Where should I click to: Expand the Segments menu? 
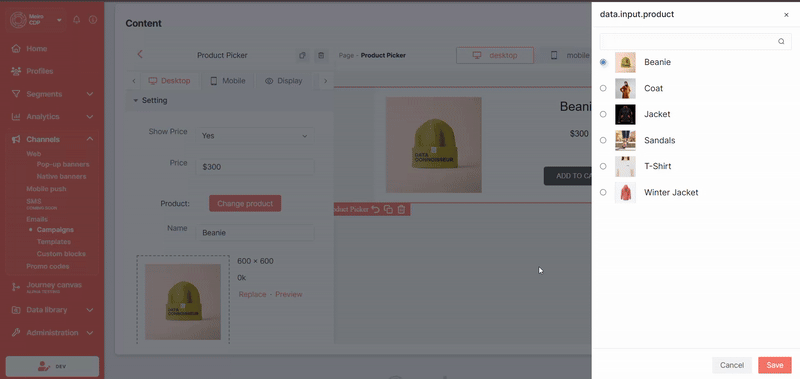click(x=52, y=94)
